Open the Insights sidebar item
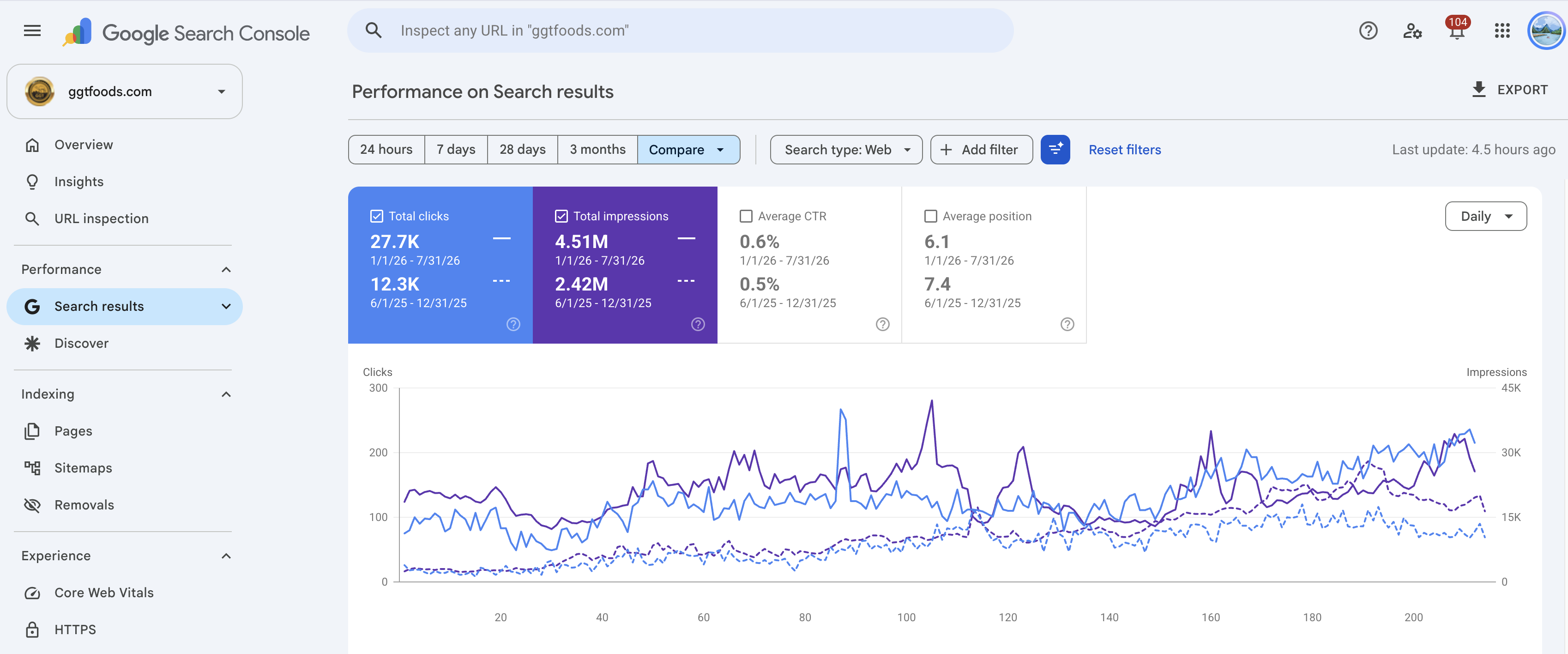The image size is (1568, 654). tap(124, 182)
